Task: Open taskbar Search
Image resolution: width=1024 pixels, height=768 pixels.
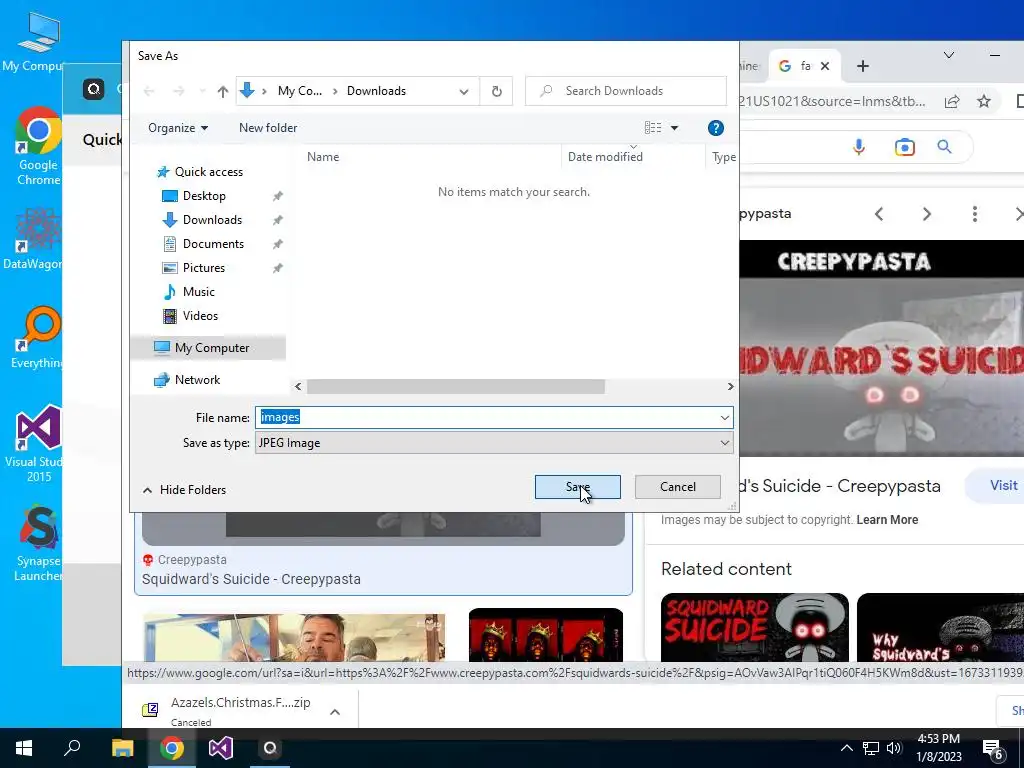Action: click(x=72, y=748)
